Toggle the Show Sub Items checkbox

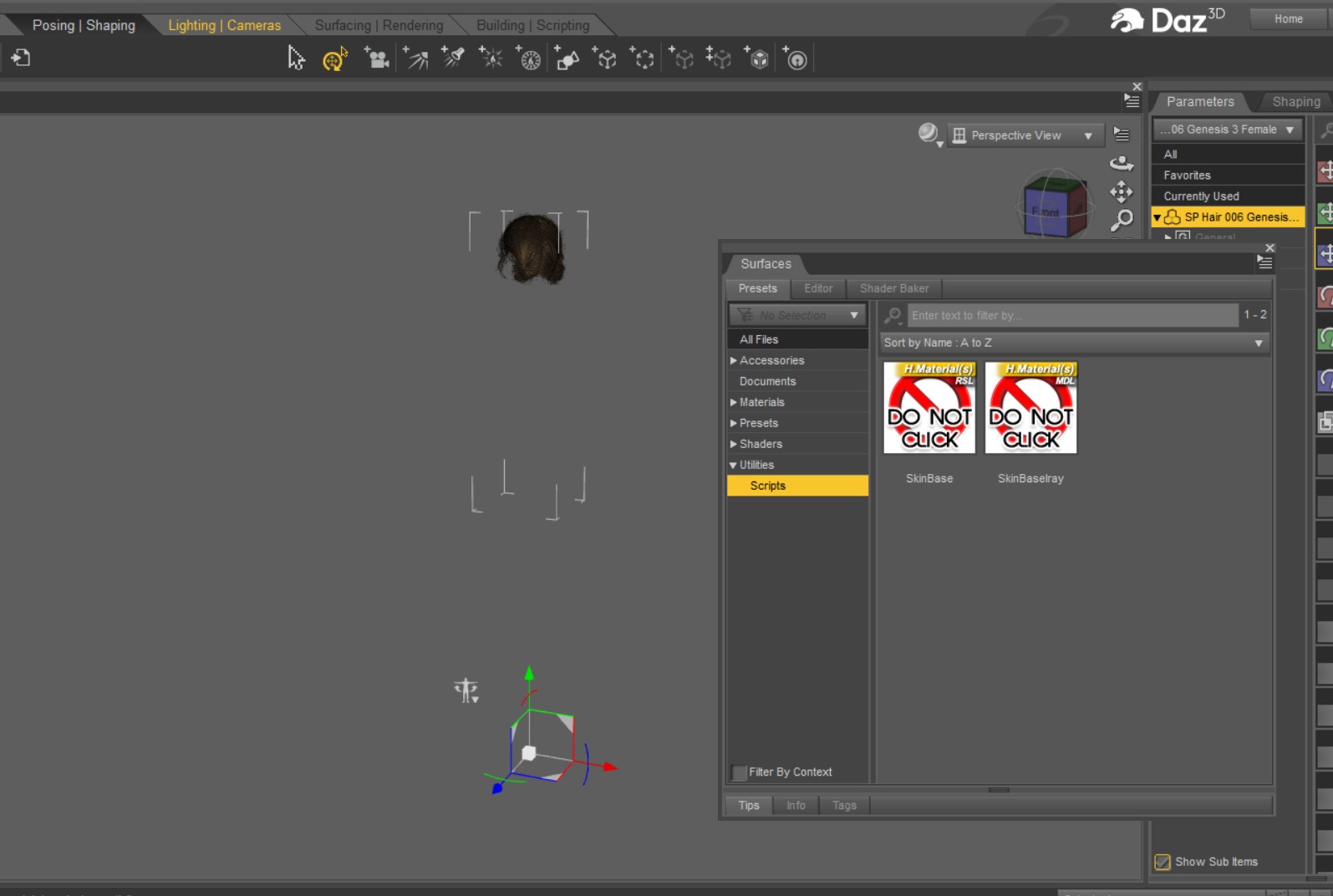click(x=1163, y=862)
